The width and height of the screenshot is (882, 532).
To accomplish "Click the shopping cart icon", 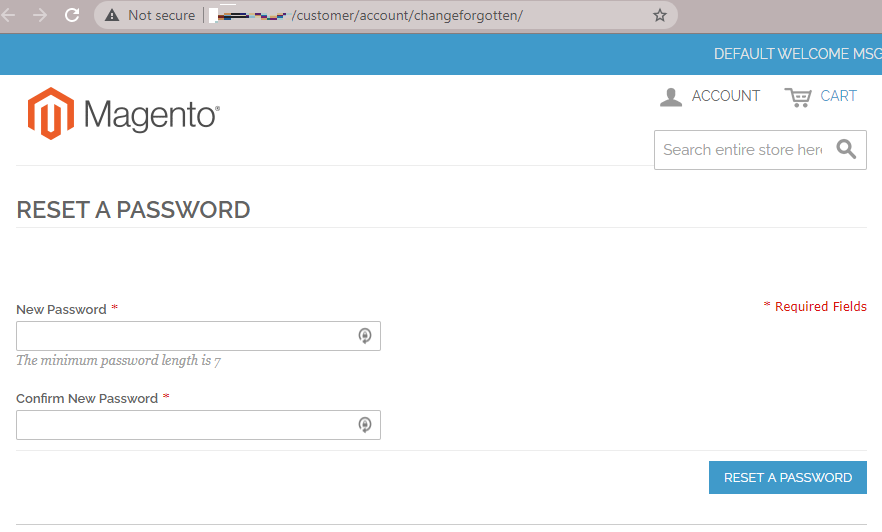I will point(798,97).
